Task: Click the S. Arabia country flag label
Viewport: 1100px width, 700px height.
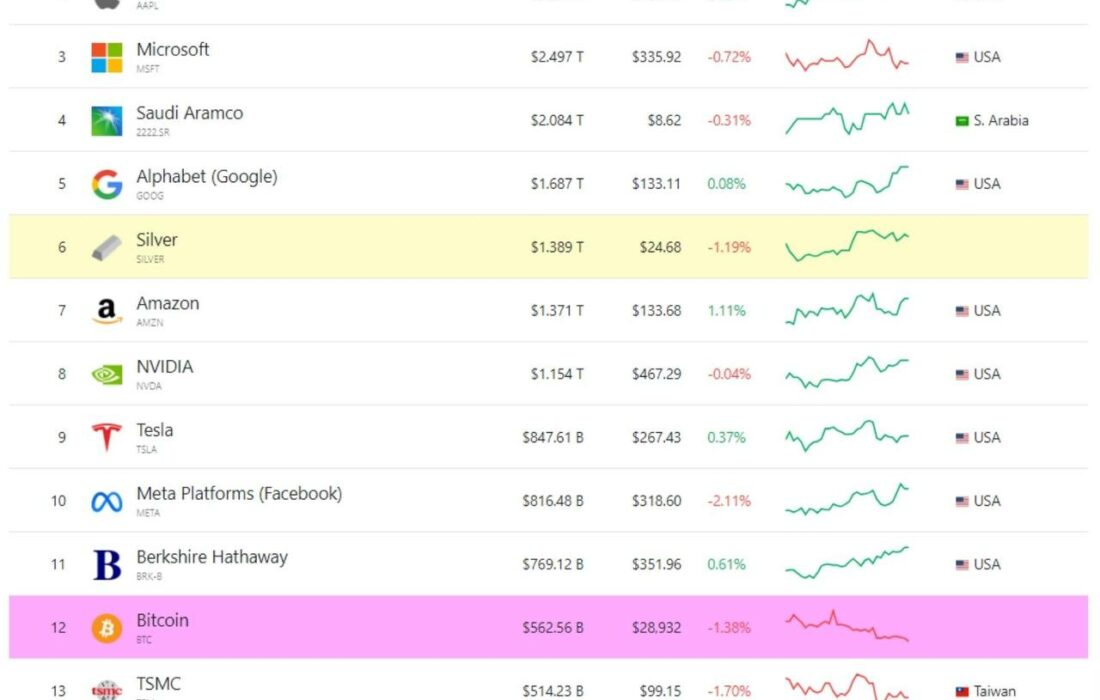Action: point(992,121)
